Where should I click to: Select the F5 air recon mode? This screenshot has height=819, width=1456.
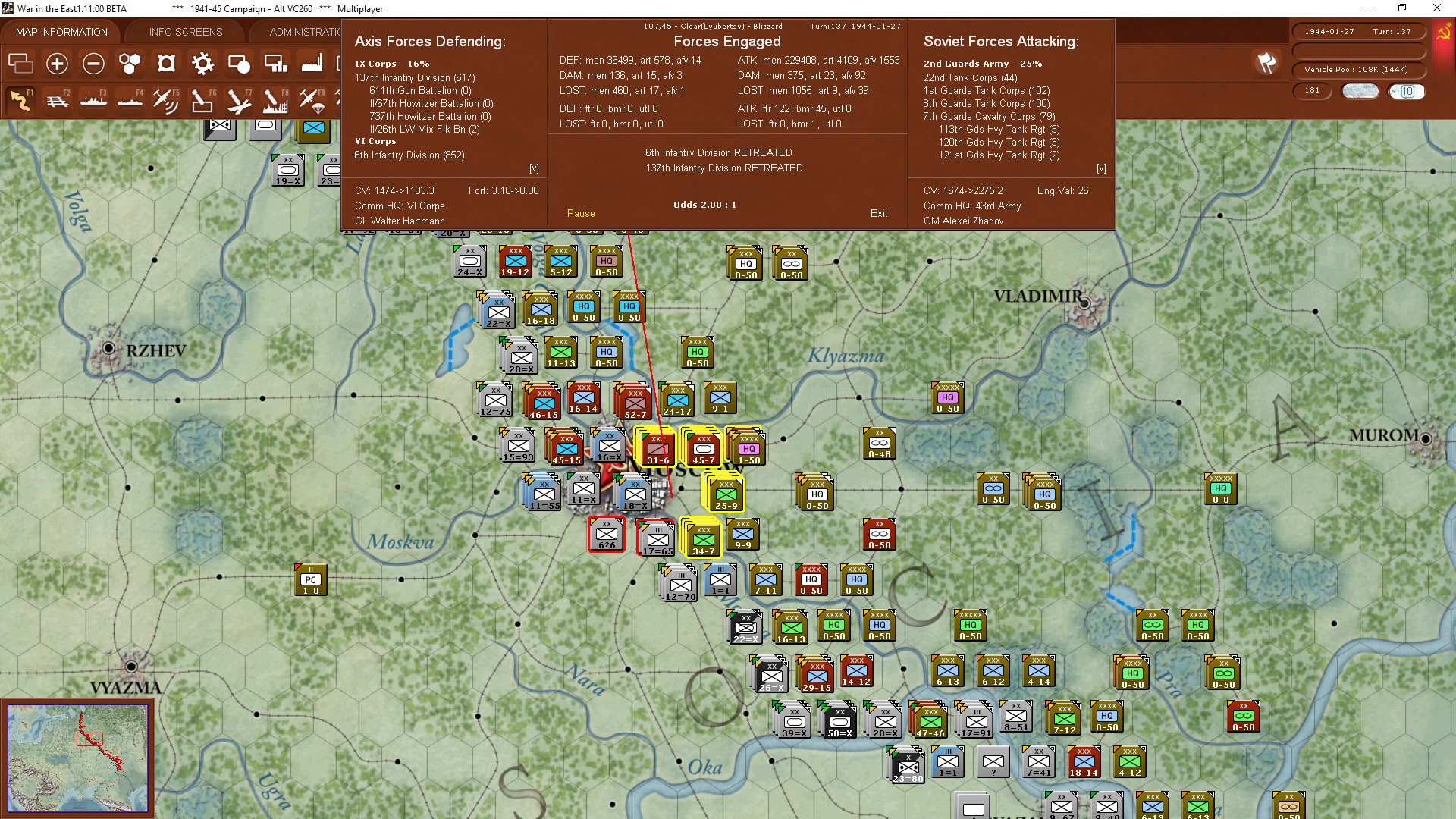[166, 100]
